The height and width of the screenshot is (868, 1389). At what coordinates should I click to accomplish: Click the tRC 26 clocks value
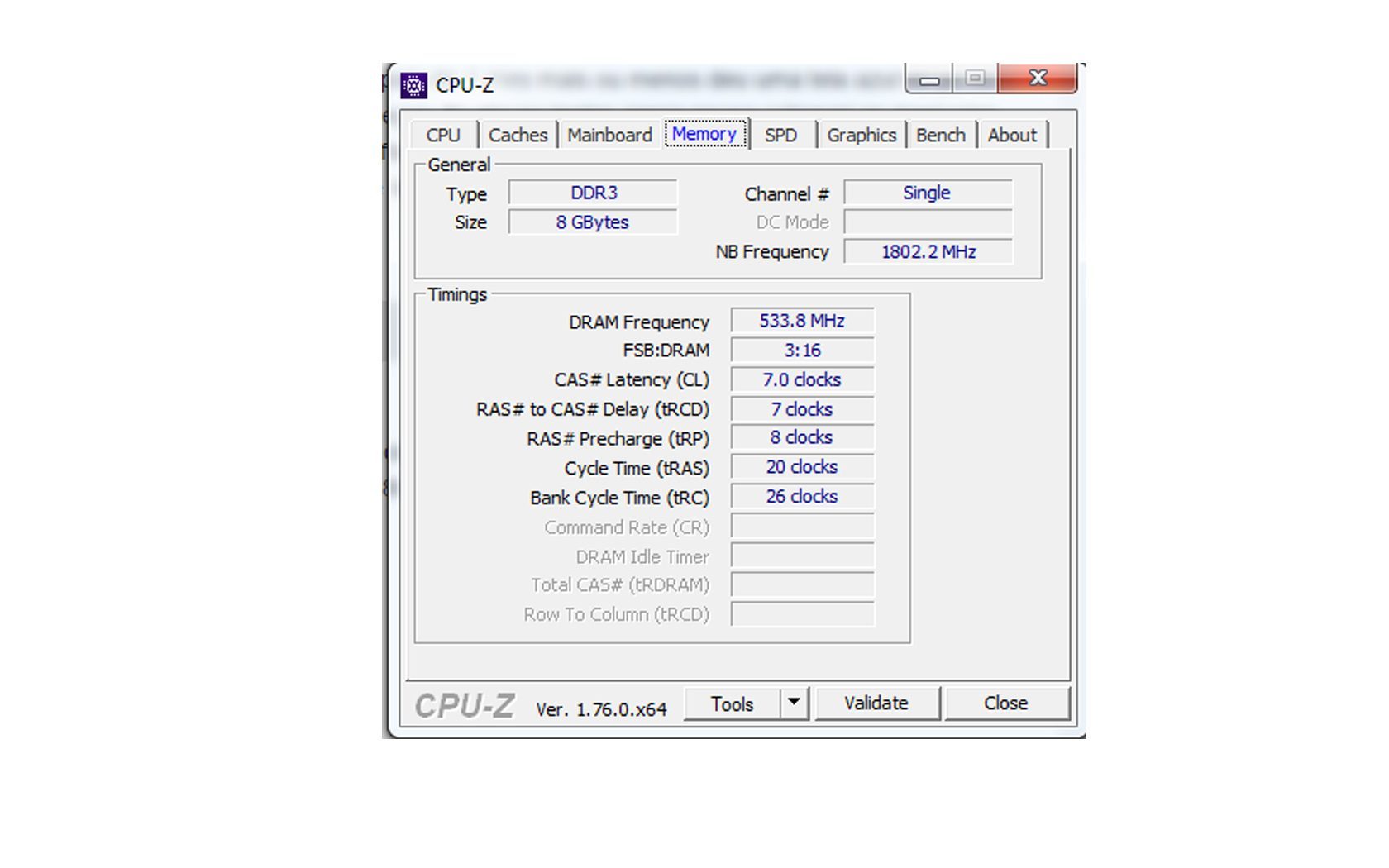(802, 497)
